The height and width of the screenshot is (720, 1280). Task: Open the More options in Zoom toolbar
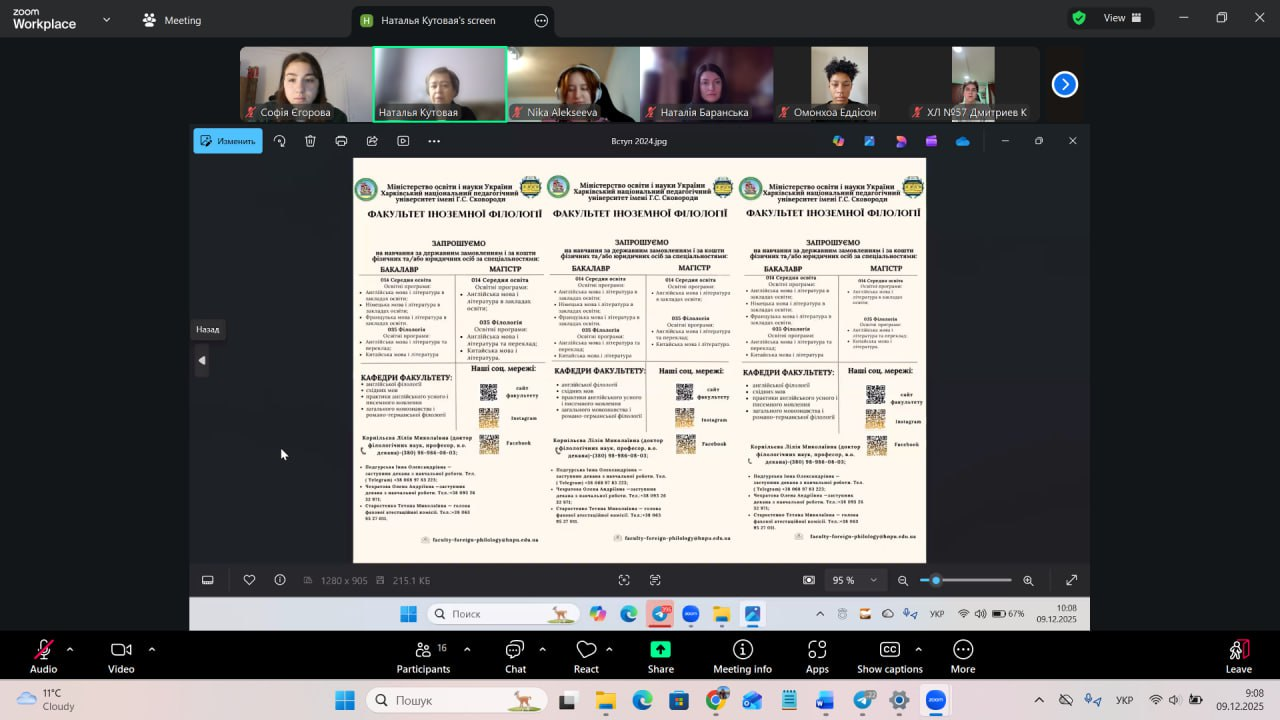click(963, 651)
